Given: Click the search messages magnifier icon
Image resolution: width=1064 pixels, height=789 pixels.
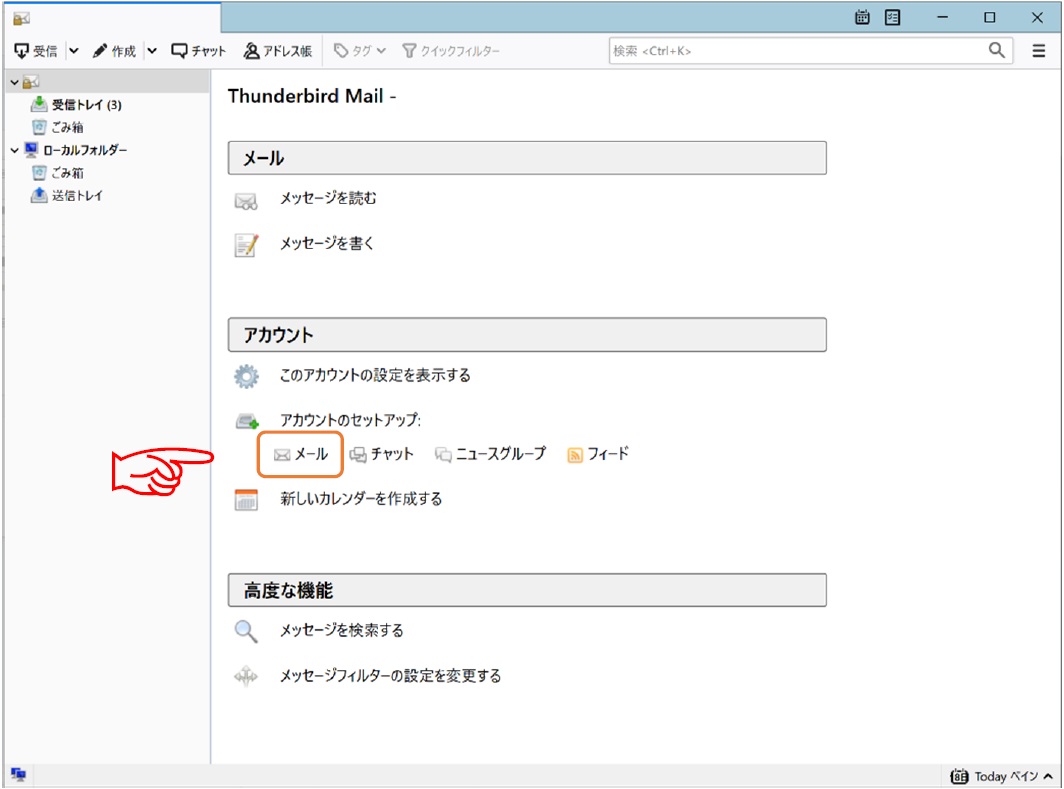Looking at the screenshot, I should pyautogui.click(x=246, y=632).
